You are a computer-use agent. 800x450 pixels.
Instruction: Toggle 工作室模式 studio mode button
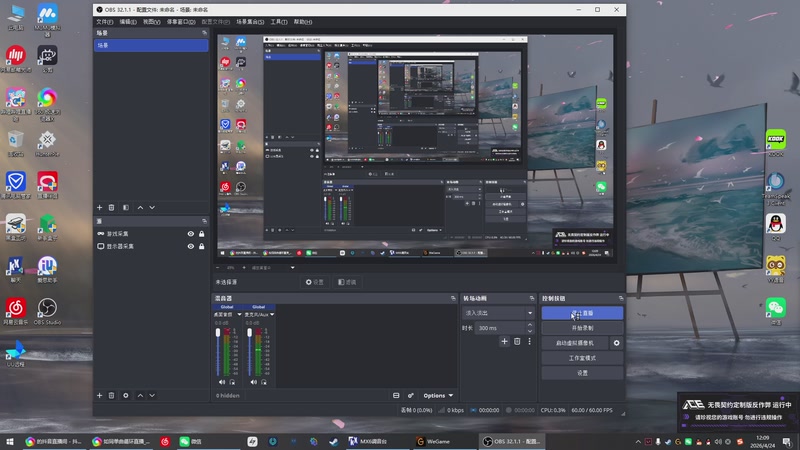pos(582,358)
